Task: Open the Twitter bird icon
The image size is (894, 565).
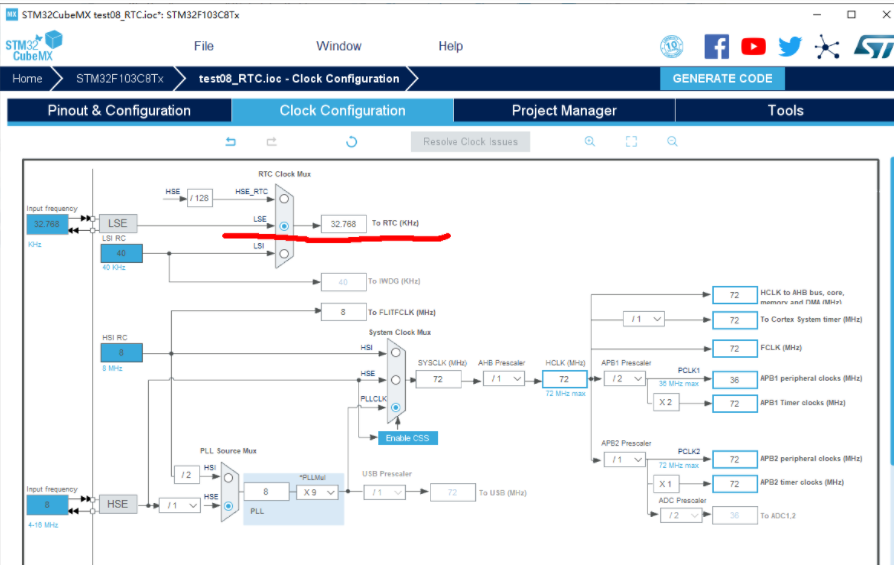Action: point(790,47)
